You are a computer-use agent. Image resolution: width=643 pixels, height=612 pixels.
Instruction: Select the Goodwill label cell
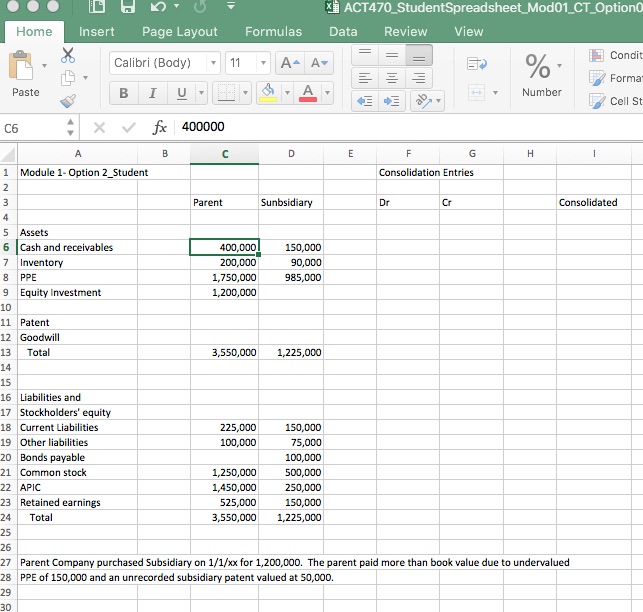pos(78,337)
